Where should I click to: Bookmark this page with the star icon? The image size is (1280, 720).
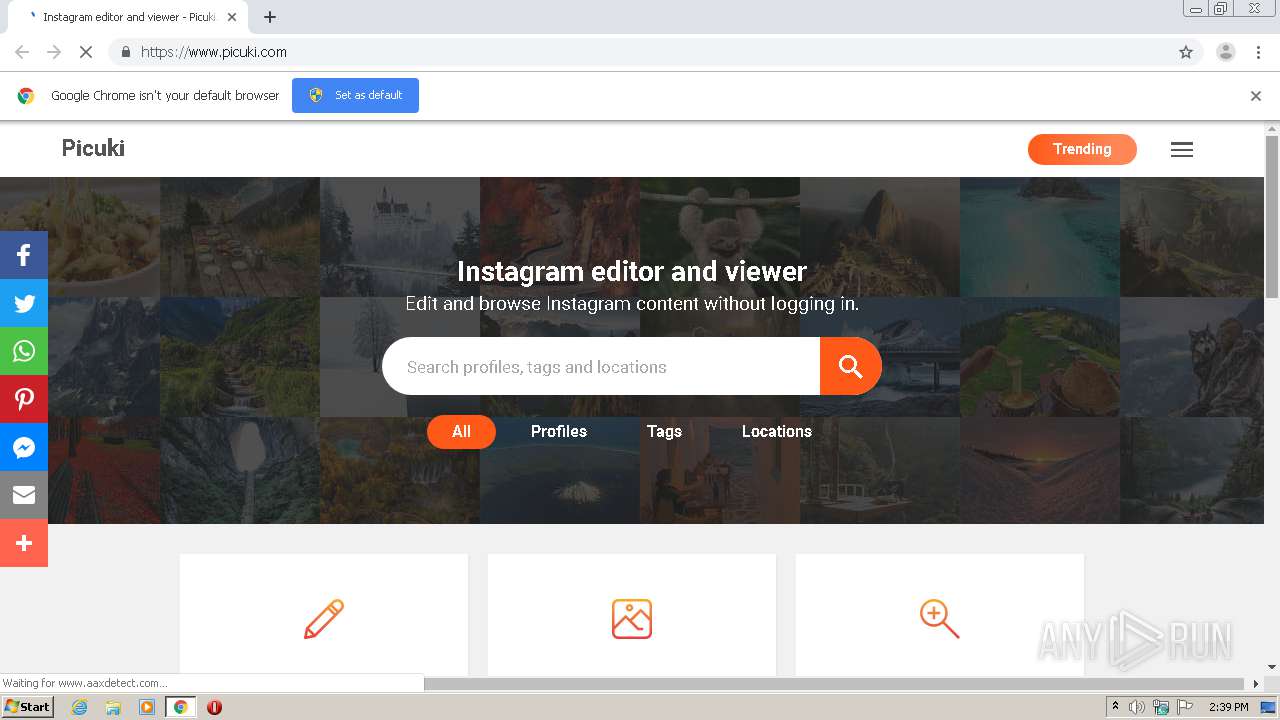pos(1186,52)
